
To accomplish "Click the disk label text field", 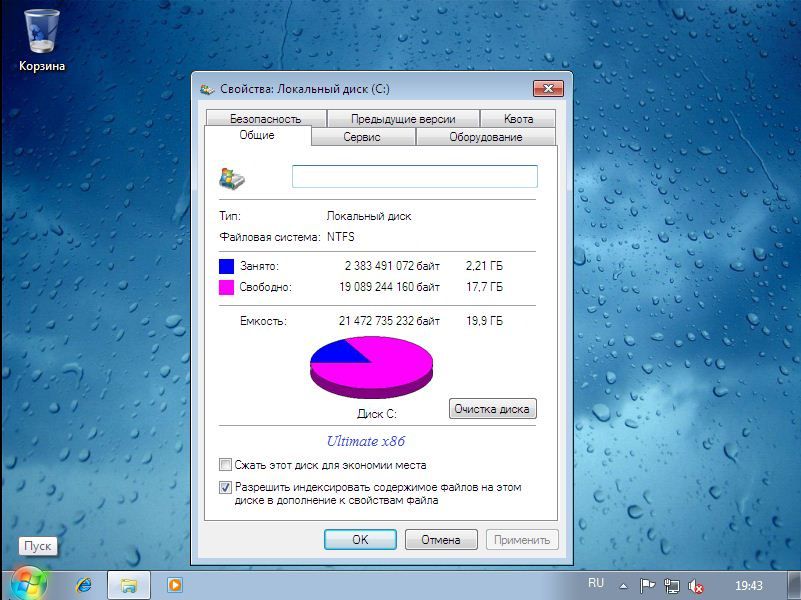I will click(x=414, y=177).
